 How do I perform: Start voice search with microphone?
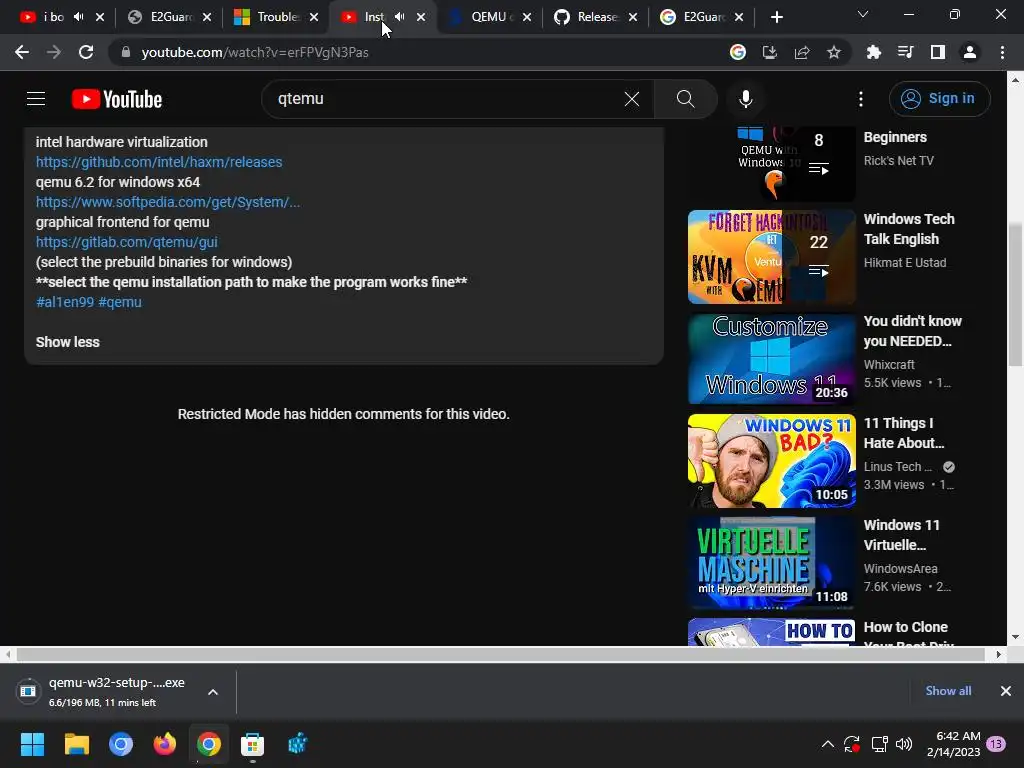coord(745,99)
